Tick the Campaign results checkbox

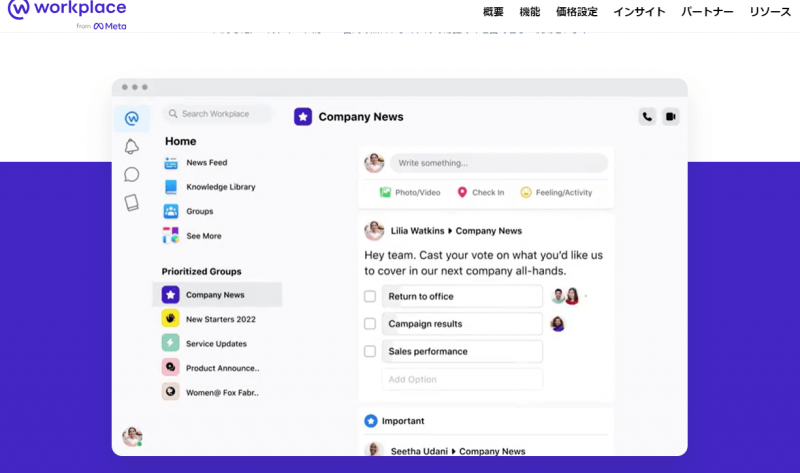[x=370, y=324]
